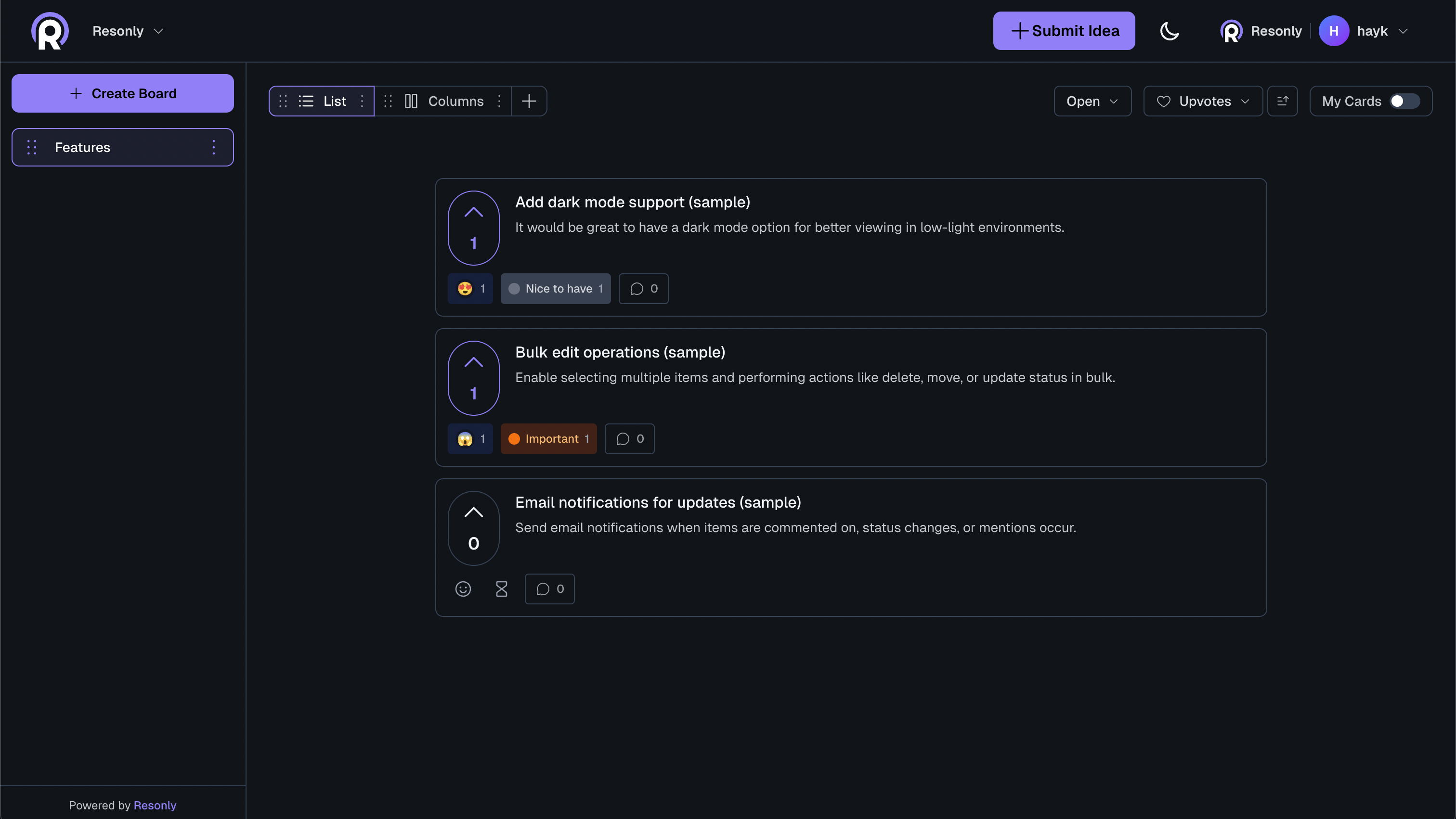This screenshot has height=819, width=1456.
Task: Open the Resonly workspace dropdown
Action: (x=127, y=30)
